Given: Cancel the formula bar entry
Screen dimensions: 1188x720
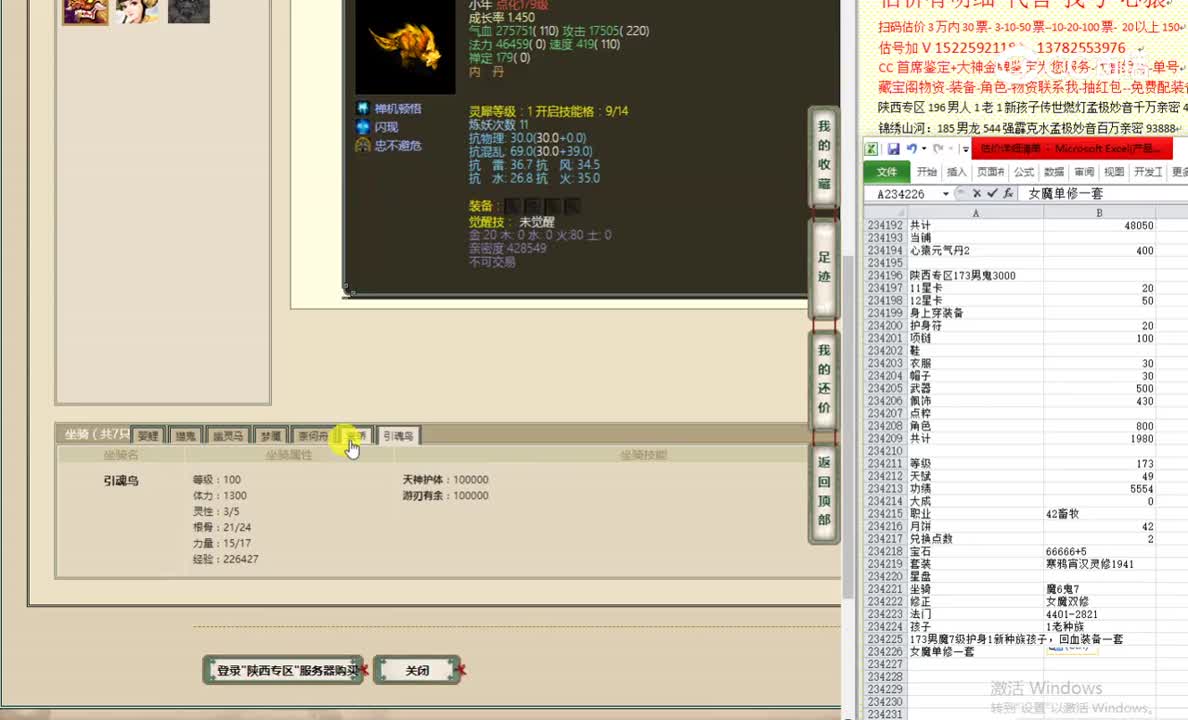Looking at the screenshot, I should 977,193.
